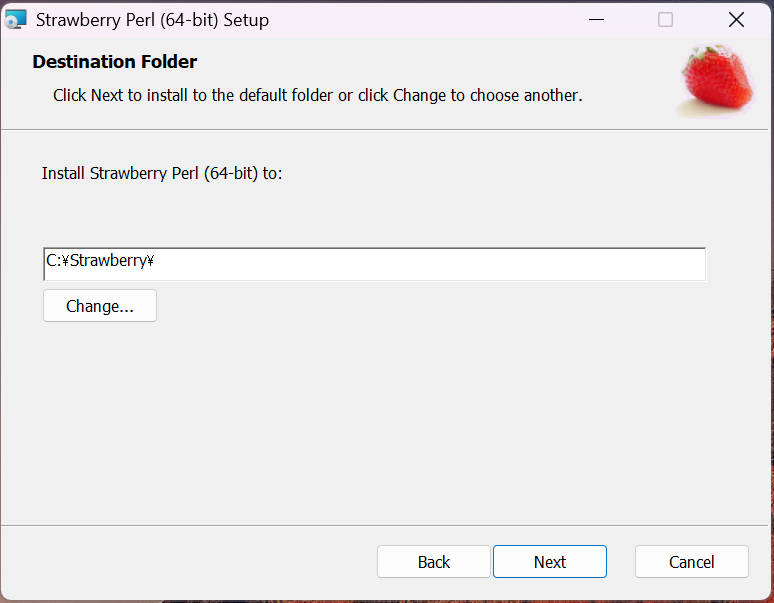The width and height of the screenshot is (774, 603).
Task: Click the separator line above the Back button
Action: (380, 525)
